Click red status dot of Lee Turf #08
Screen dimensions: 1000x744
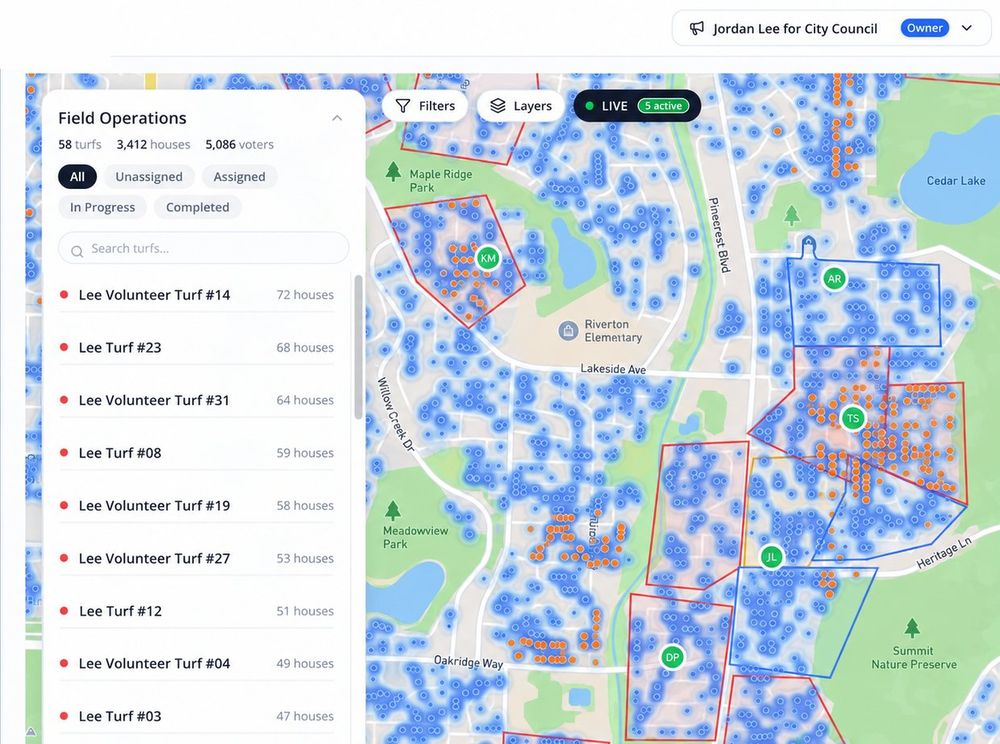tap(64, 453)
